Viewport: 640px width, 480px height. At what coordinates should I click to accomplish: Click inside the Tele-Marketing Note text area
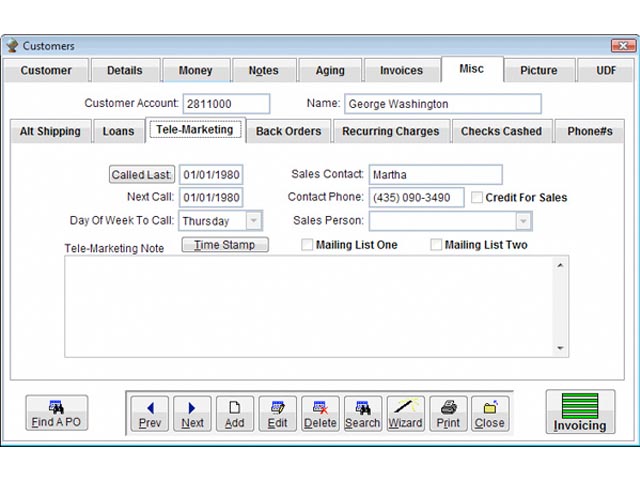[x=309, y=307]
